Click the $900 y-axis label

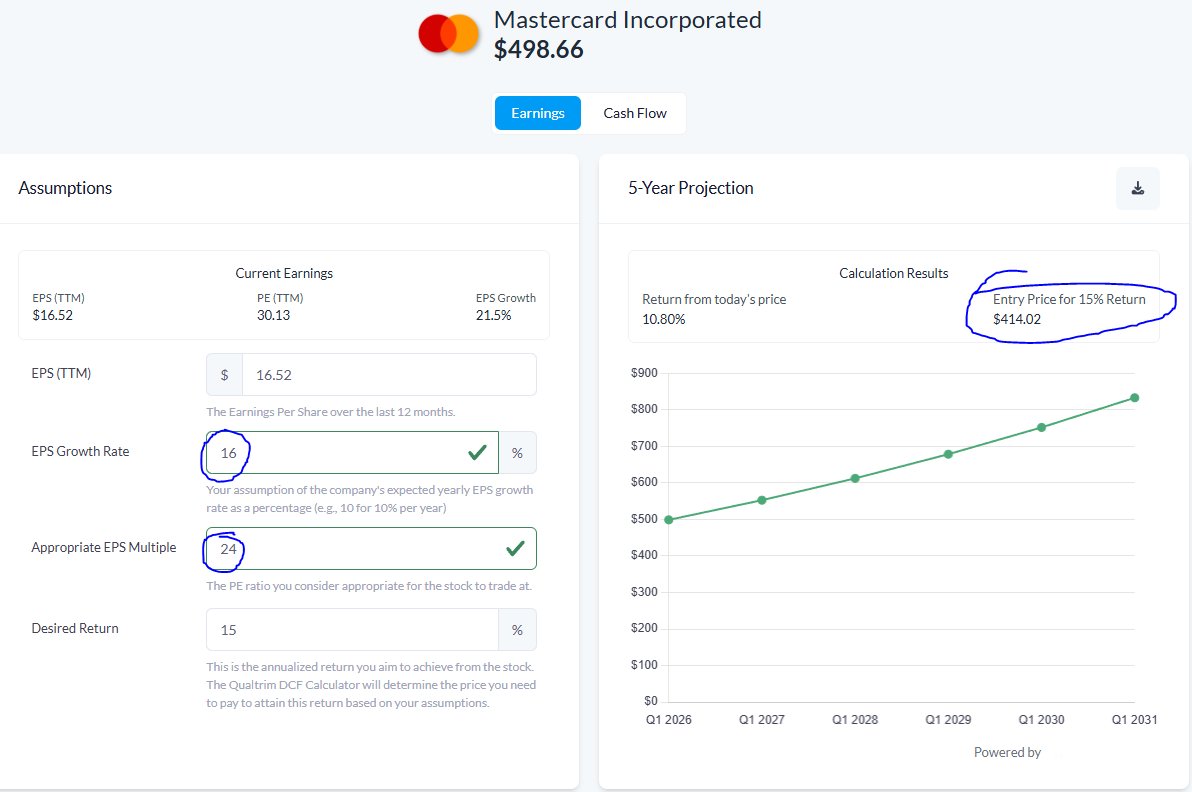(x=644, y=373)
